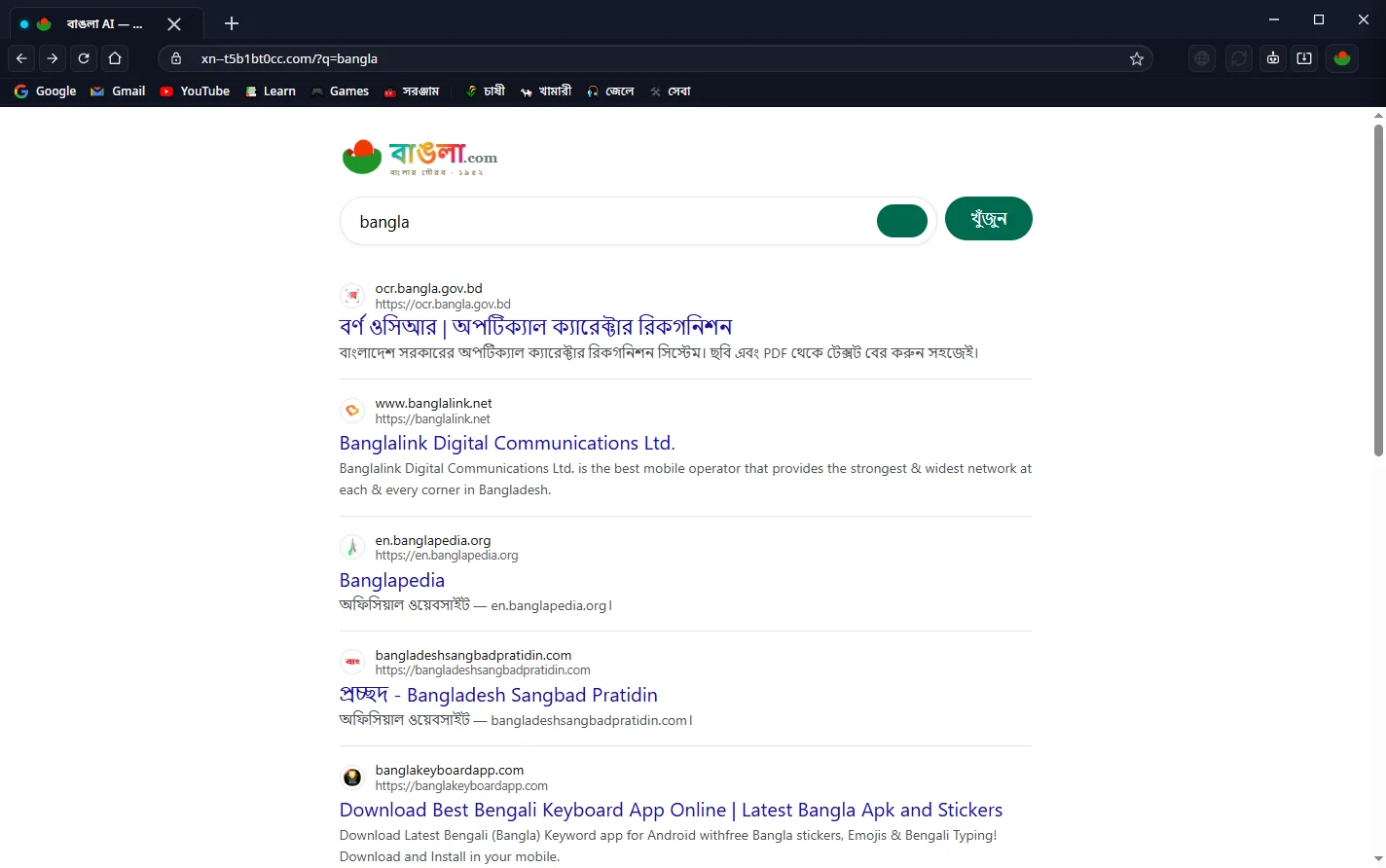
Task: Click the ocr.bangla.gov.bd favicon
Action: (352, 296)
